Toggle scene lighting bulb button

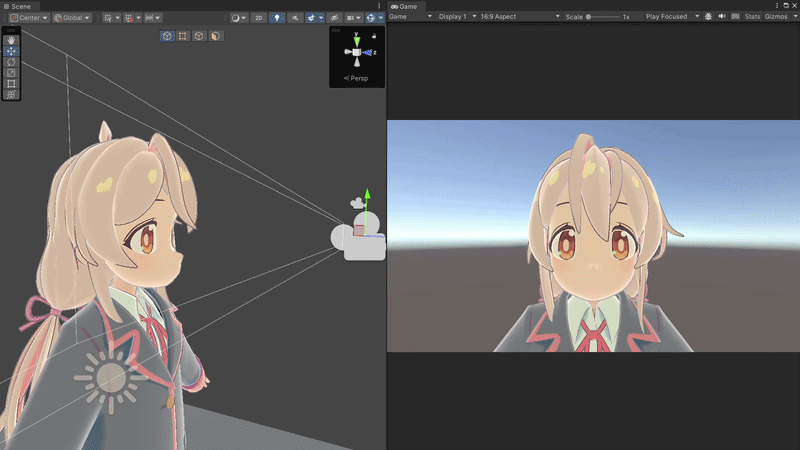pyautogui.click(x=277, y=18)
